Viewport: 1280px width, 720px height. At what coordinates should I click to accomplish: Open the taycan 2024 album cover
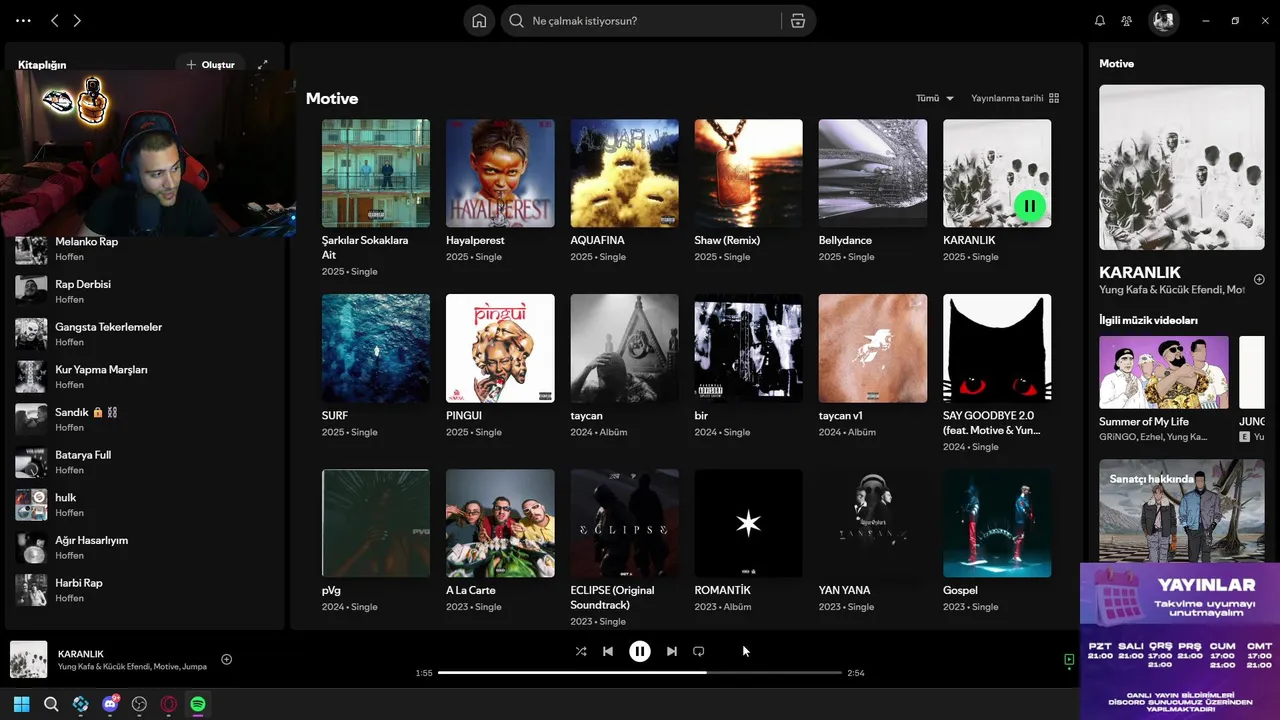click(624, 348)
